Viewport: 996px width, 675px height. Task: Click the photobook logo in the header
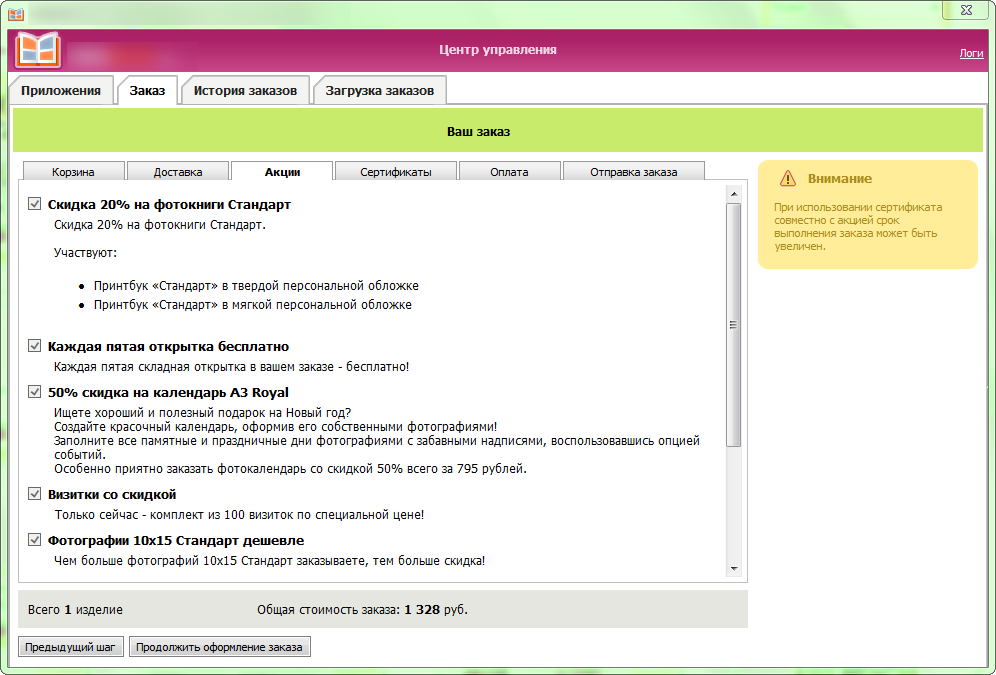(38, 50)
